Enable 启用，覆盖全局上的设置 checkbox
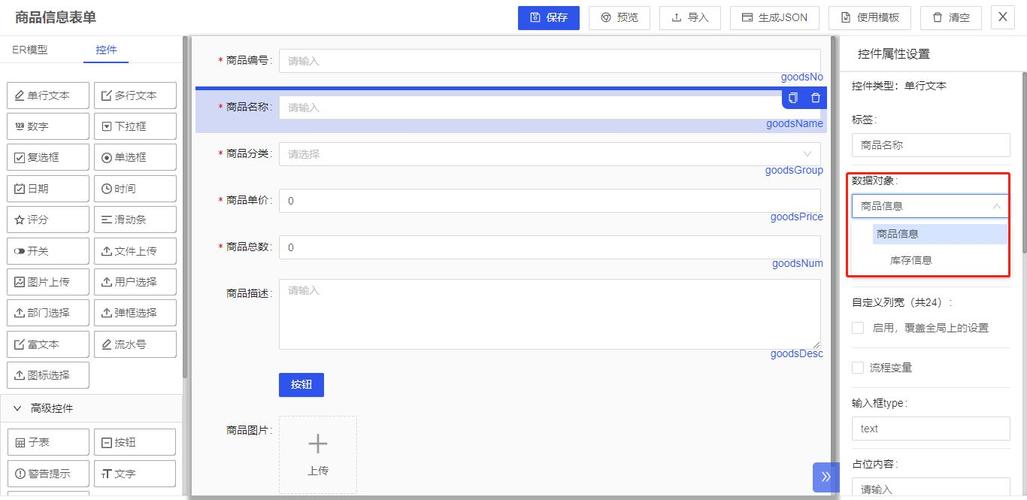Image resolution: width=1027 pixels, height=500 pixels. (857, 328)
